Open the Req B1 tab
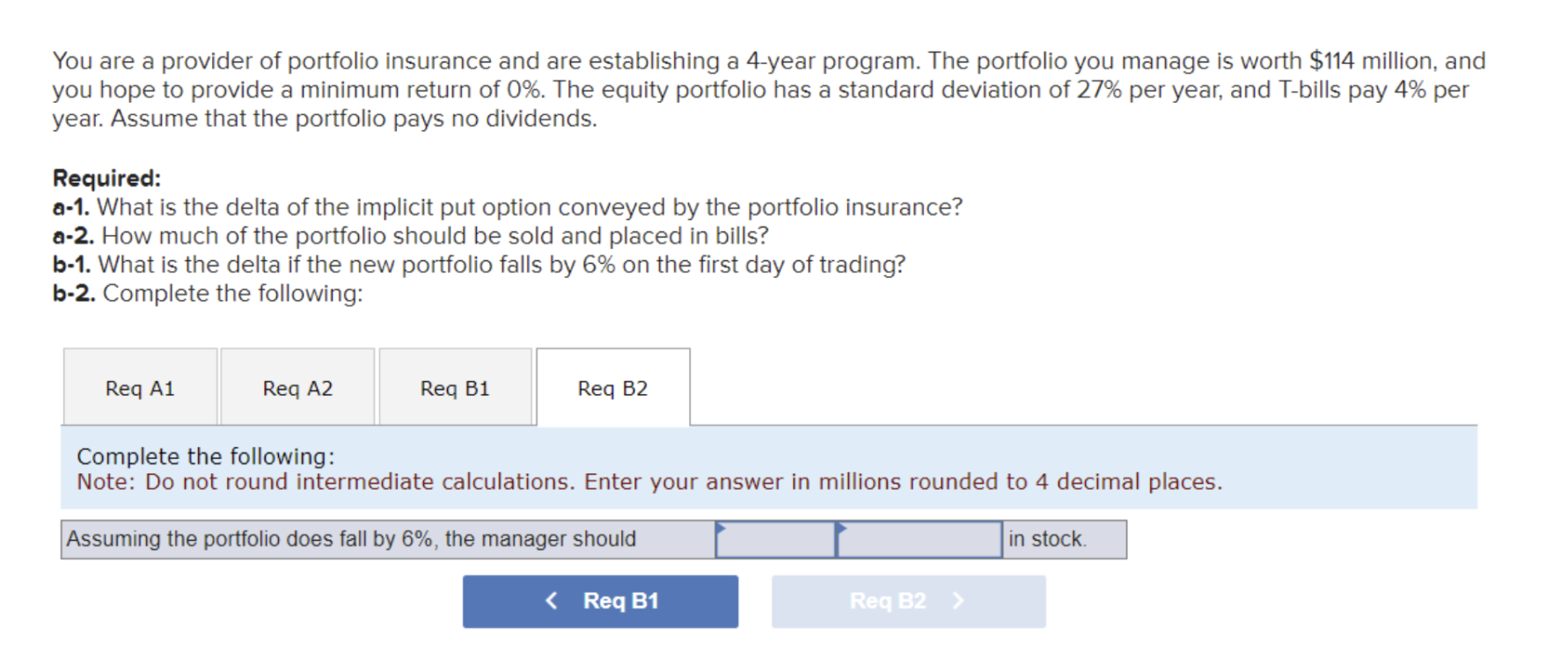 [455, 387]
